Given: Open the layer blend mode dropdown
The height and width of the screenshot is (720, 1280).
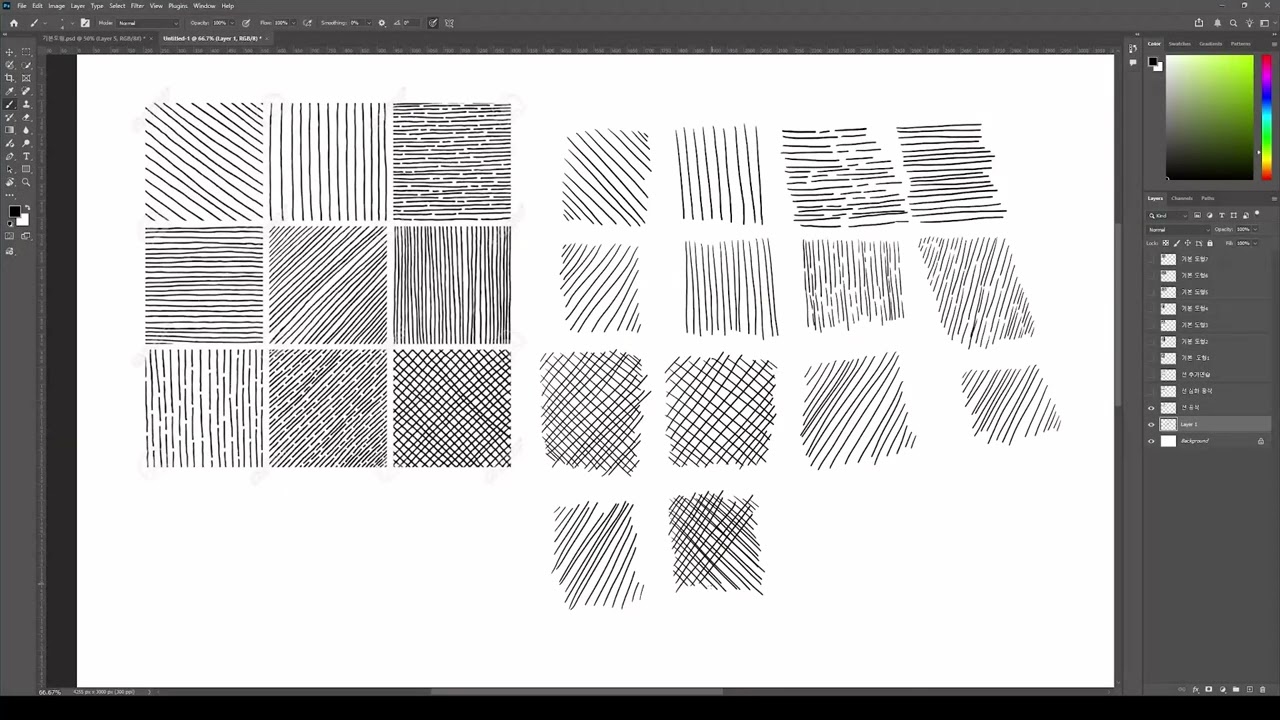Looking at the screenshot, I should (1178, 230).
